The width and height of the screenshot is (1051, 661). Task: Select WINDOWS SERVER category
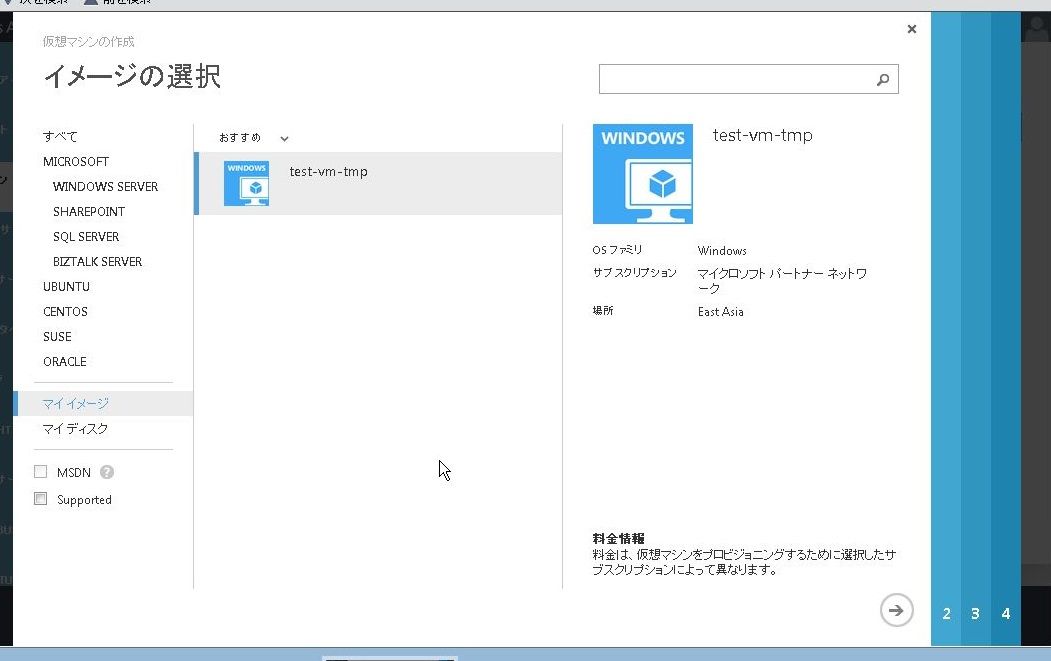tap(105, 186)
